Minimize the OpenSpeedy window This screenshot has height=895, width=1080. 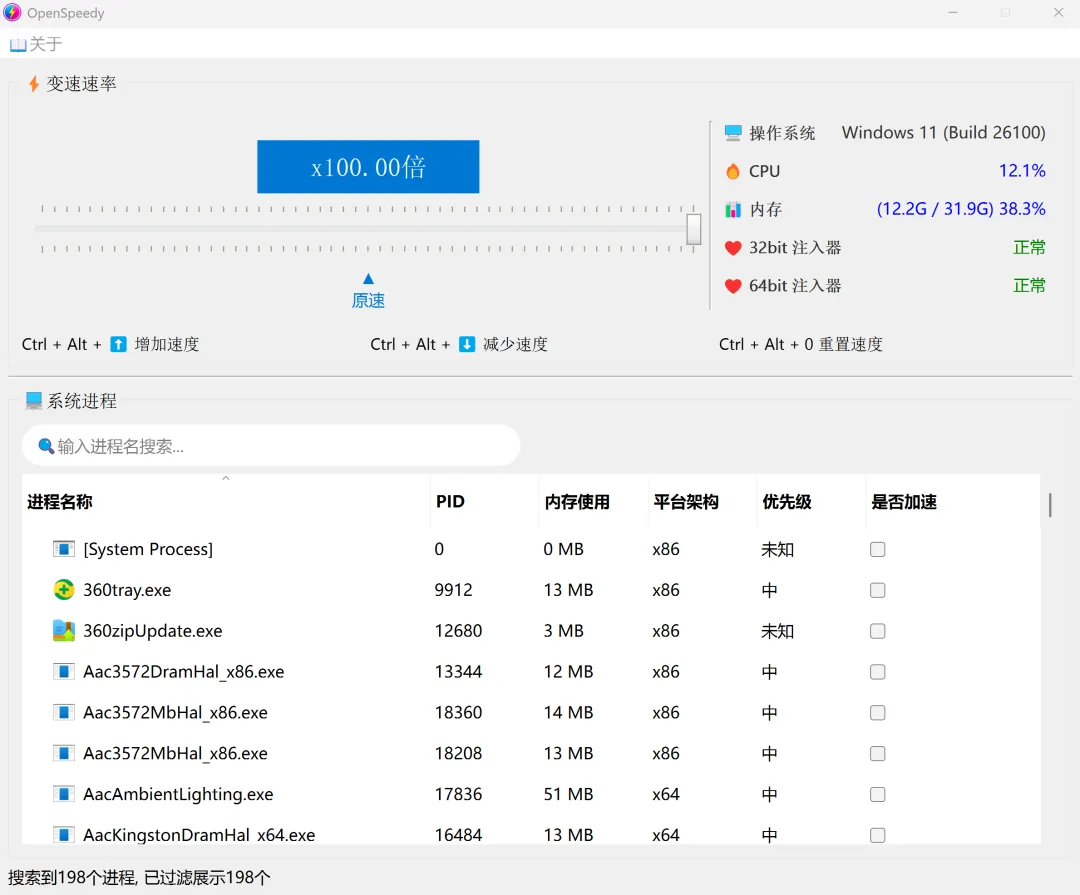coord(953,12)
